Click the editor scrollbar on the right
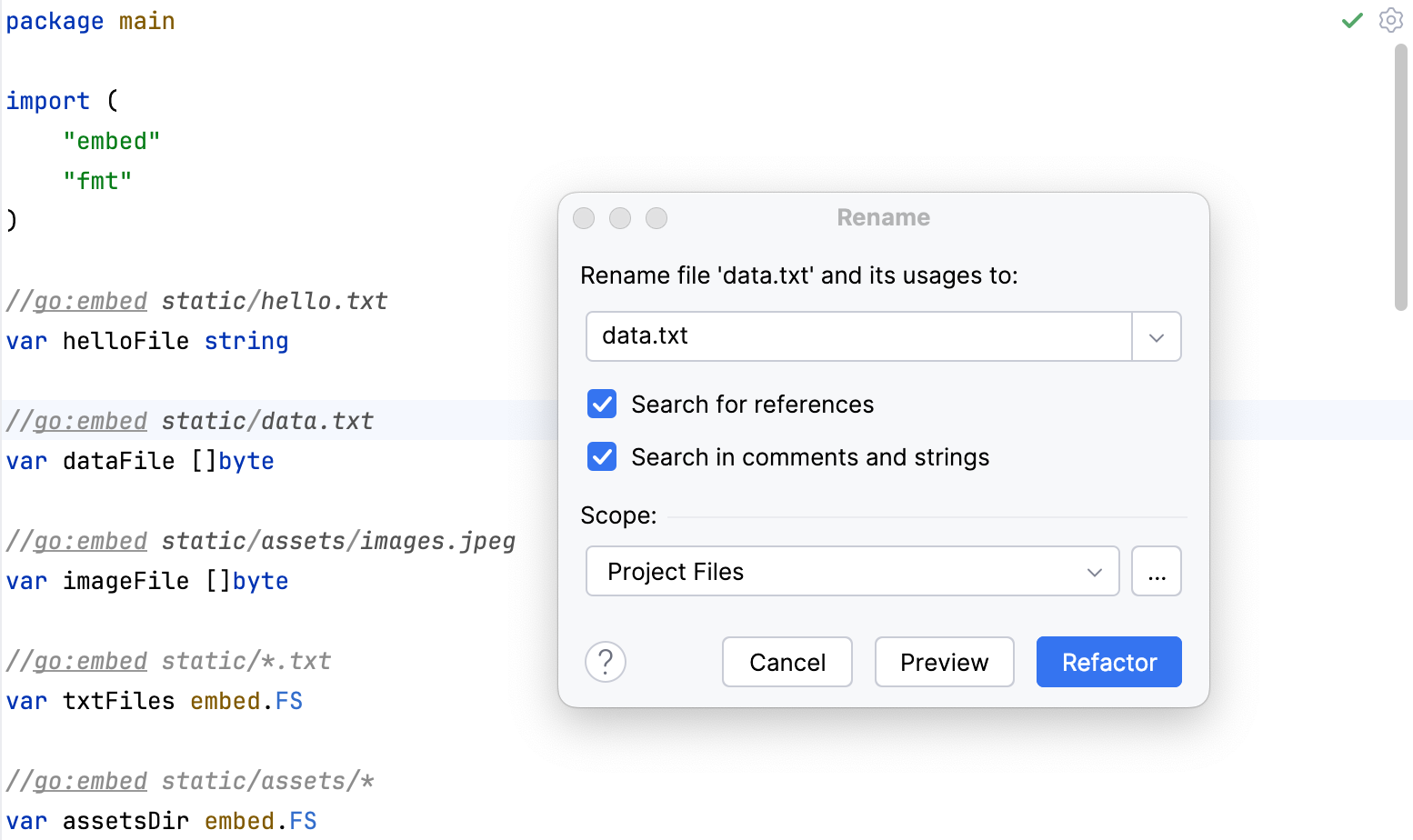Viewport: 1413px width, 840px height. 1402,182
